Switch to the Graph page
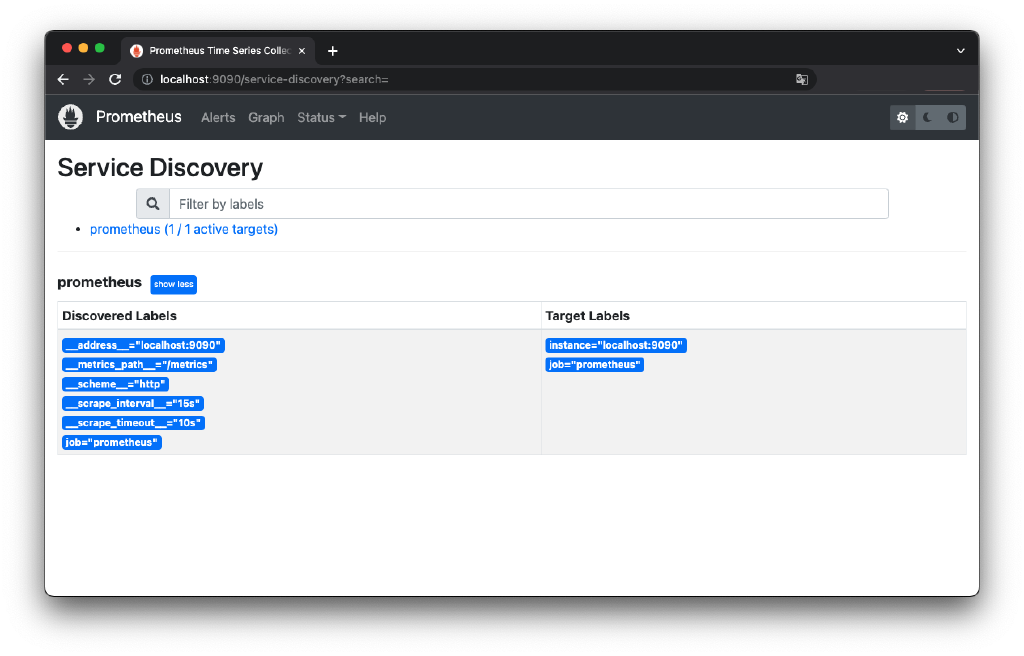 coord(265,117)
